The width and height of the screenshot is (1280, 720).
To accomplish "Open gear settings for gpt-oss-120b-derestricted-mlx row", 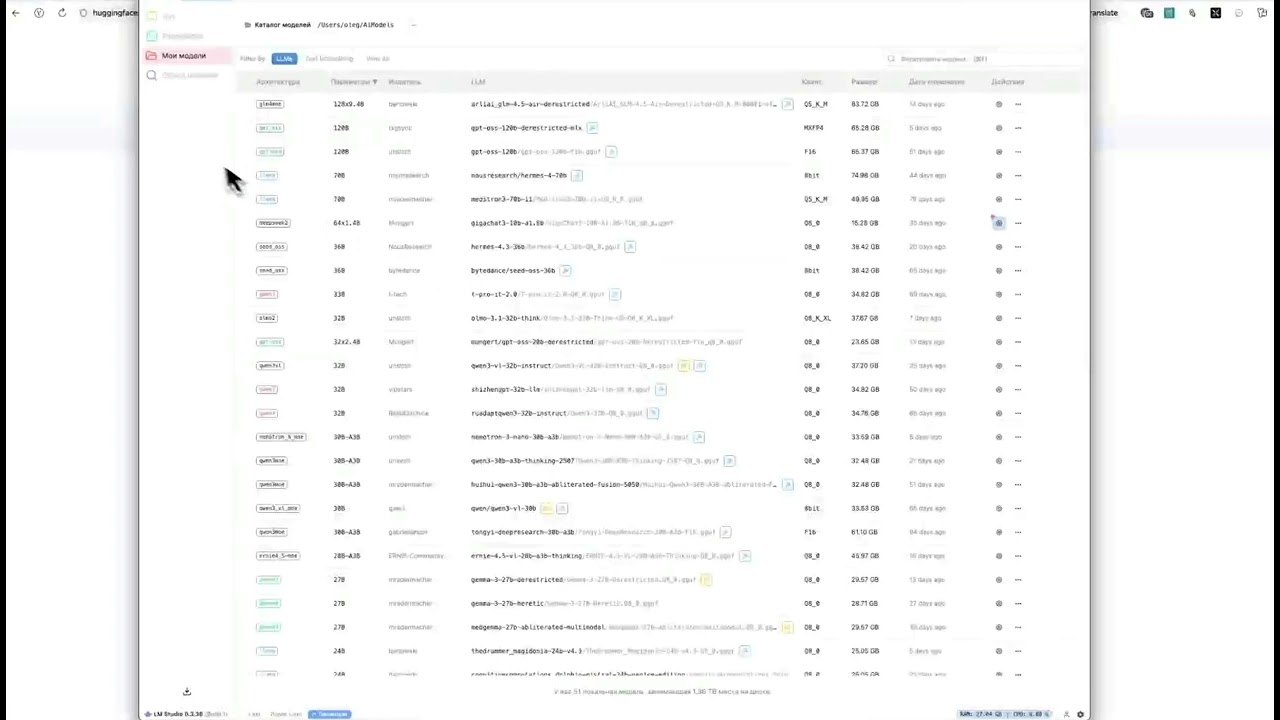I will (998, 128).
